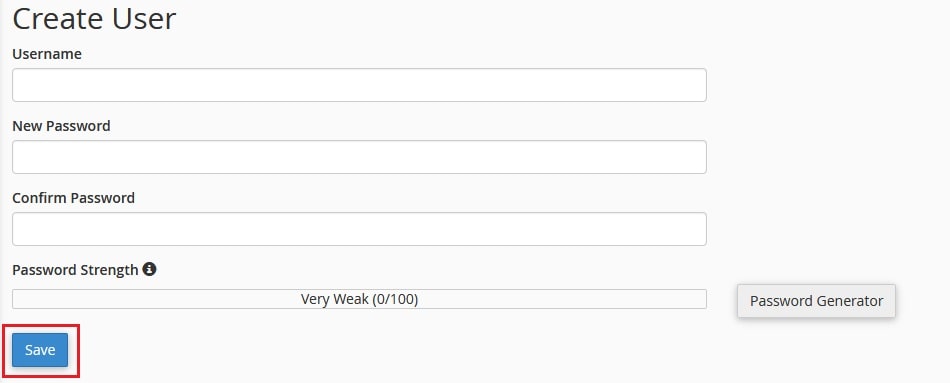Image resolution: width=950 pixels, height=383 pixels.
Task: Click the "Very Weak (0/100)" strength text
Action: click(359, 299)
